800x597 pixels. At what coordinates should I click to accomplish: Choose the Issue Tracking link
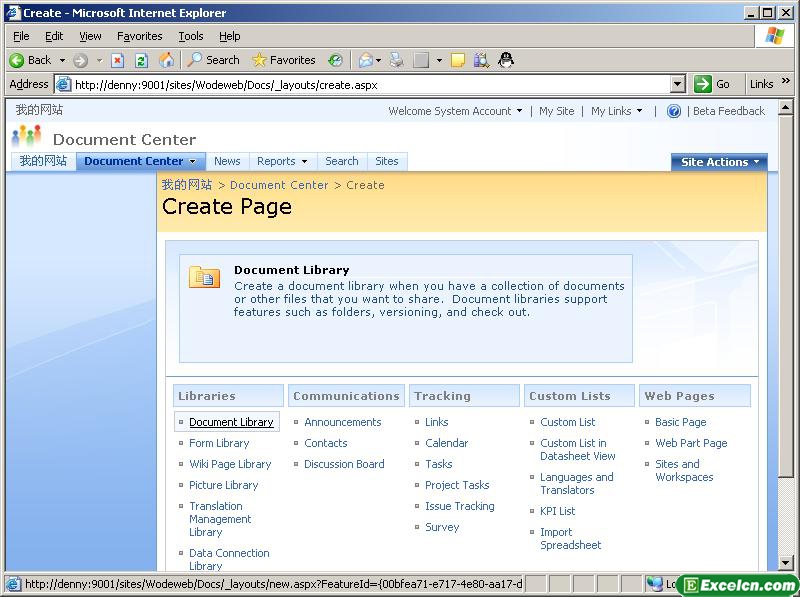pyautogui.click(x=460, y=506)
